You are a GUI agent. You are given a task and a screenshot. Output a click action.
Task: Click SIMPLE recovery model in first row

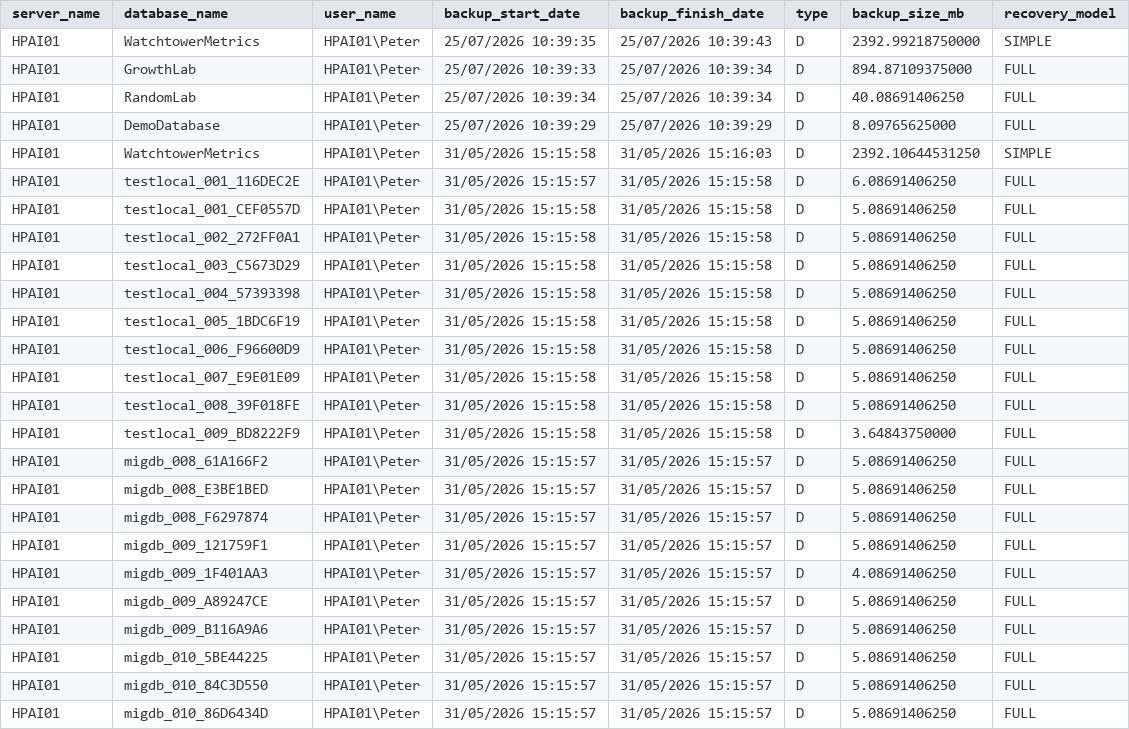pos(1061,42)
